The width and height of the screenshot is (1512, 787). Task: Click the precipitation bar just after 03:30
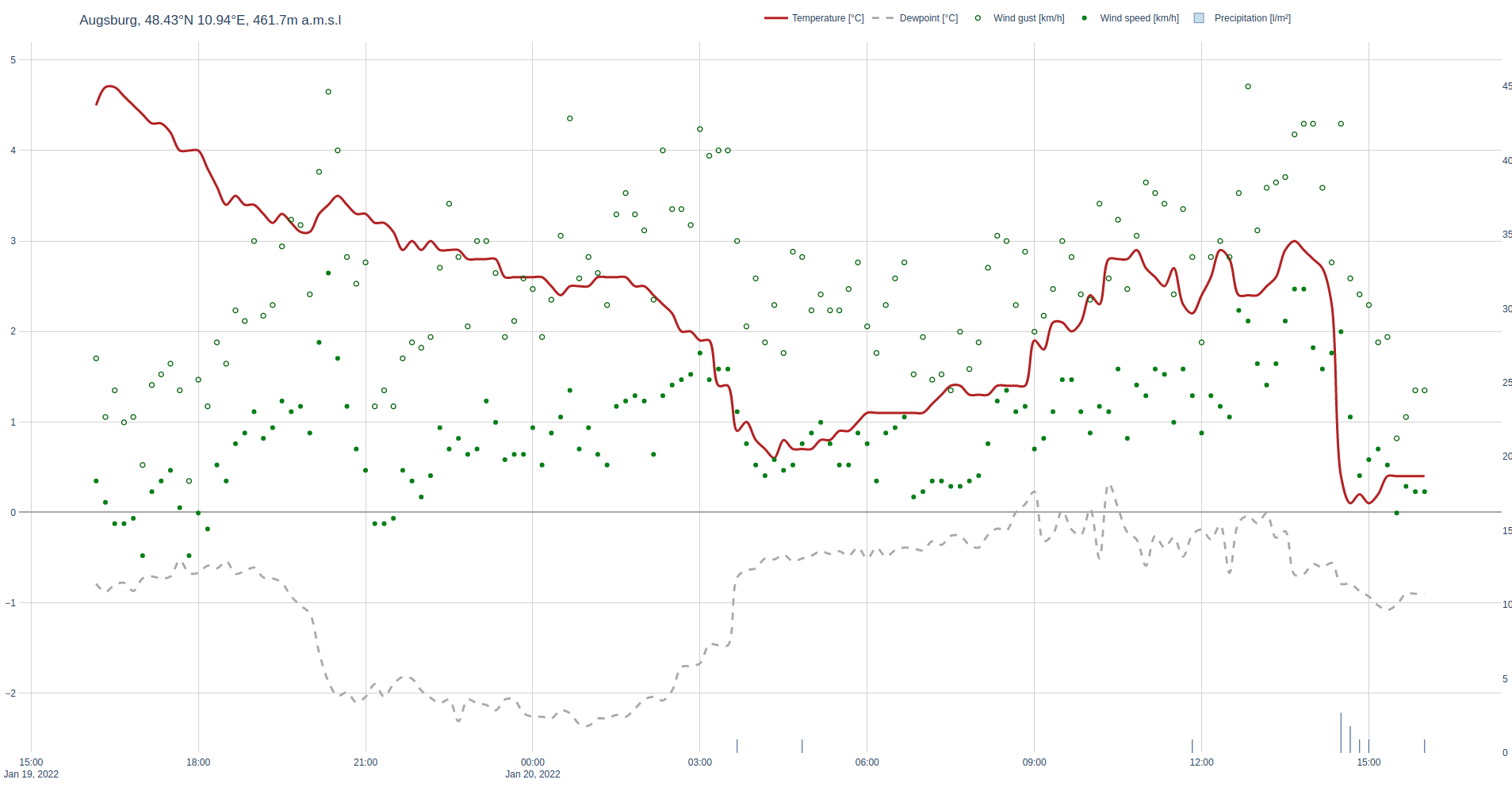coord(737,746)
